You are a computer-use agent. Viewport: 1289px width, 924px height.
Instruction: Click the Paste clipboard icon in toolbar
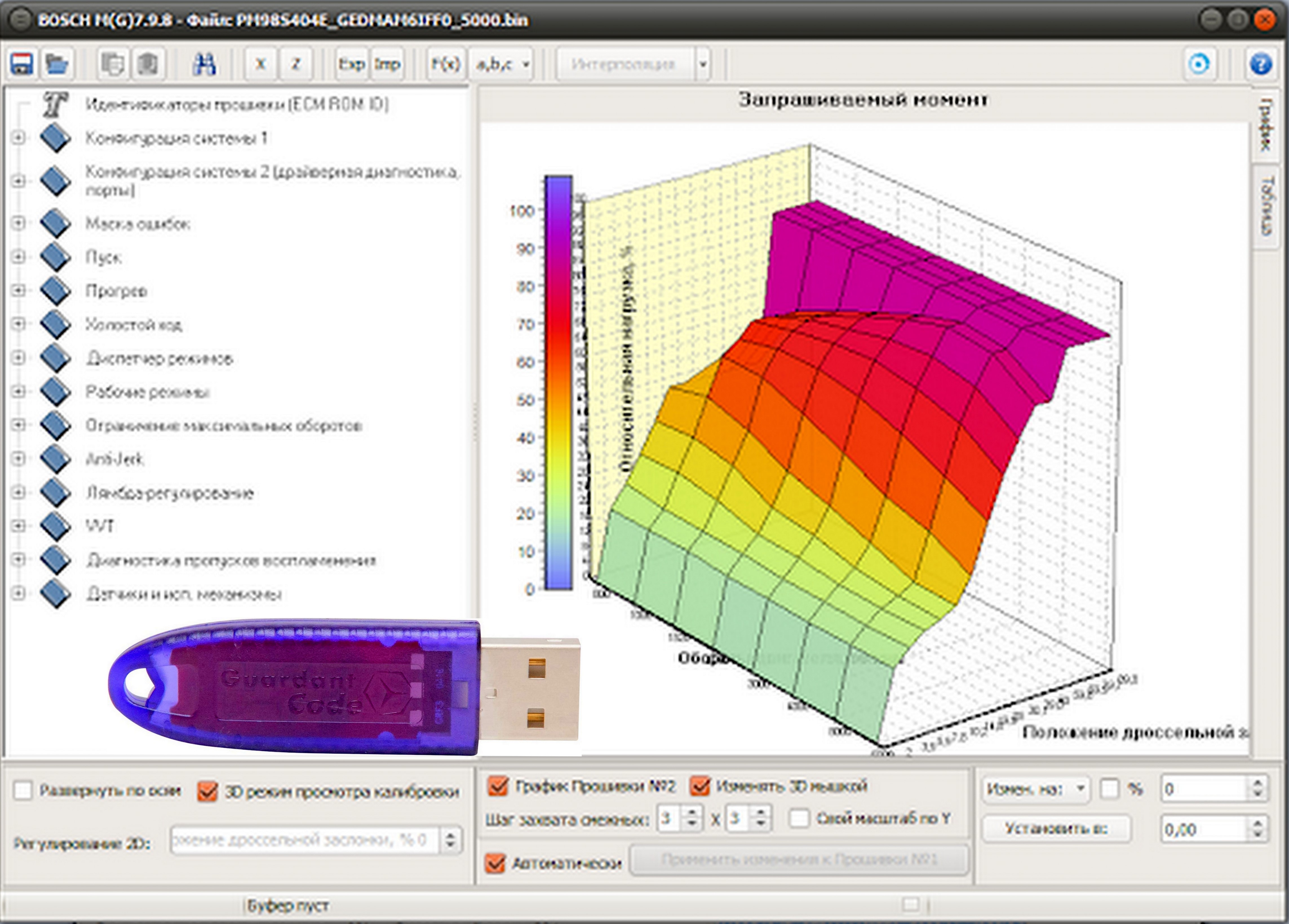click(x=148, y=64)
